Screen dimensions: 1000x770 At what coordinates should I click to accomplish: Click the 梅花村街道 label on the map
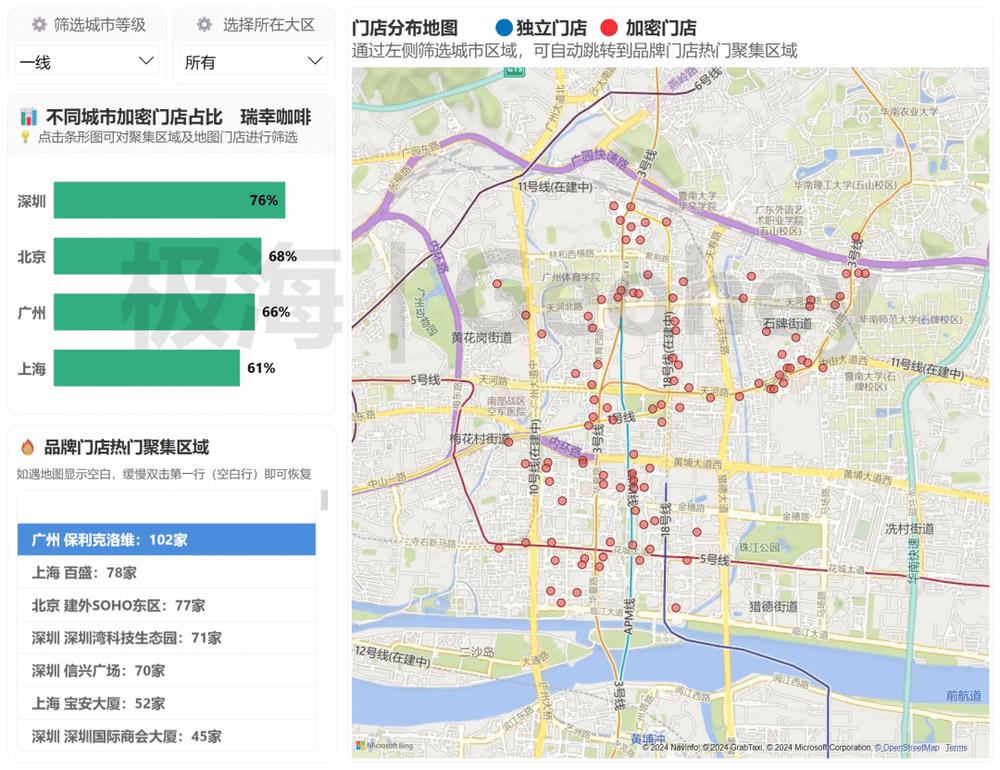(x=480, y=439)
